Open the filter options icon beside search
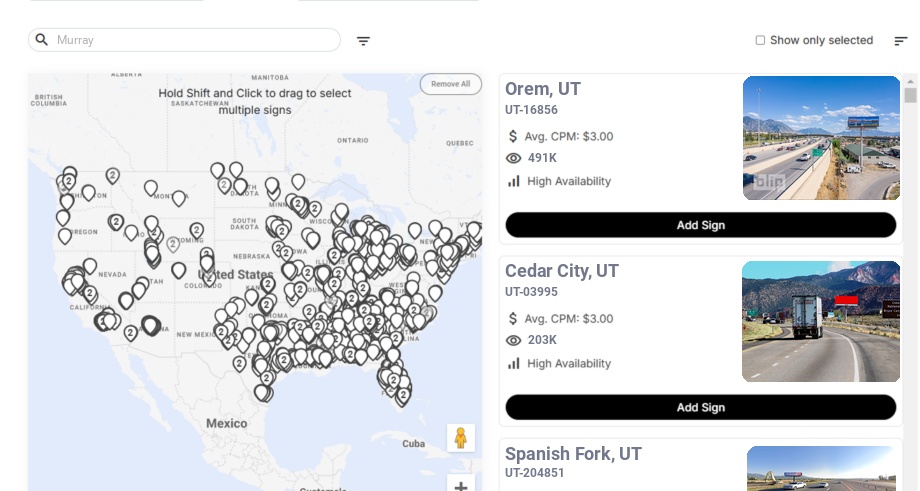This screenshot has width=920, height=491. (363, 41)
